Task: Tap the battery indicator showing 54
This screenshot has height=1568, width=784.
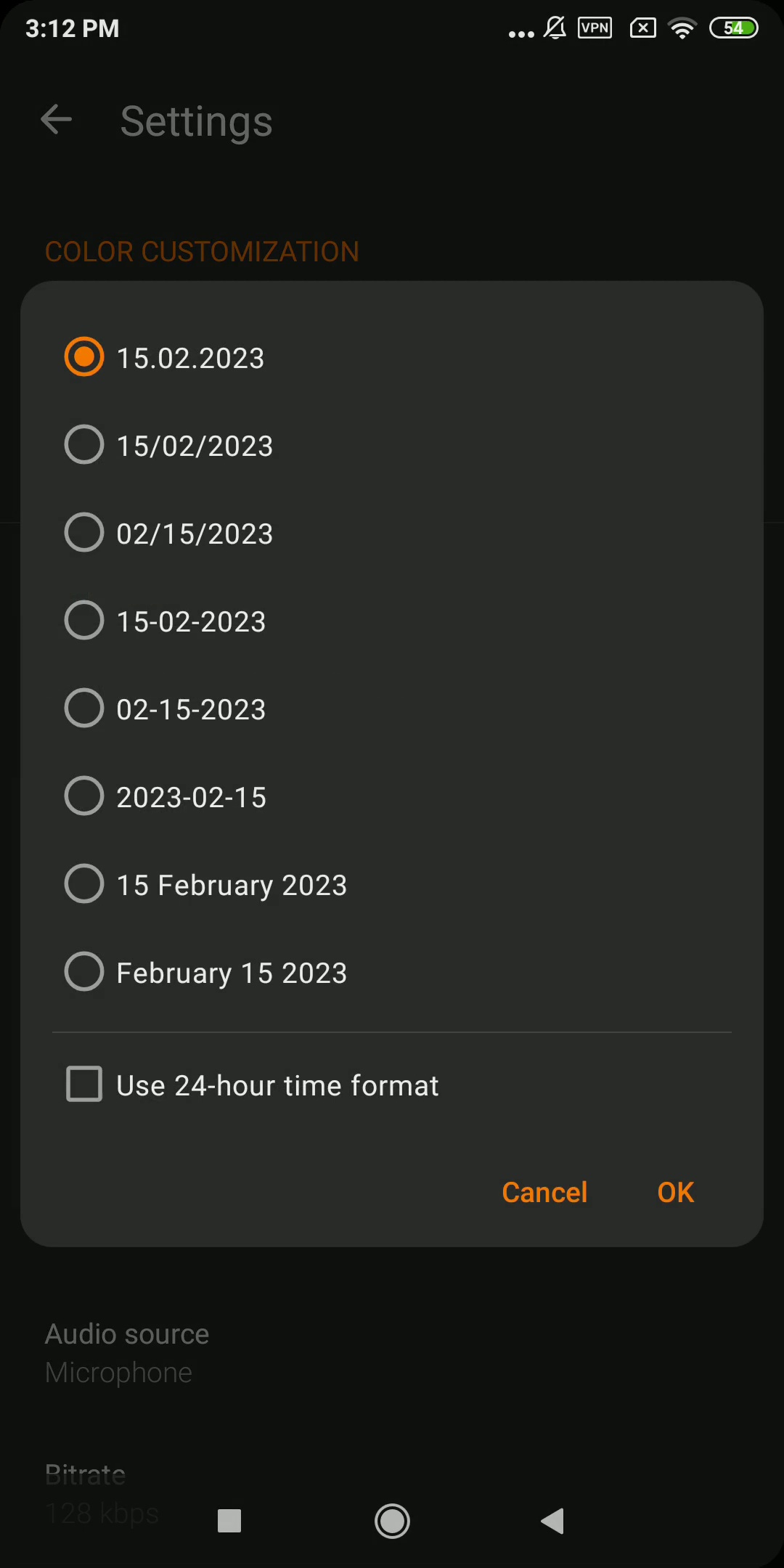Action: 734,28
